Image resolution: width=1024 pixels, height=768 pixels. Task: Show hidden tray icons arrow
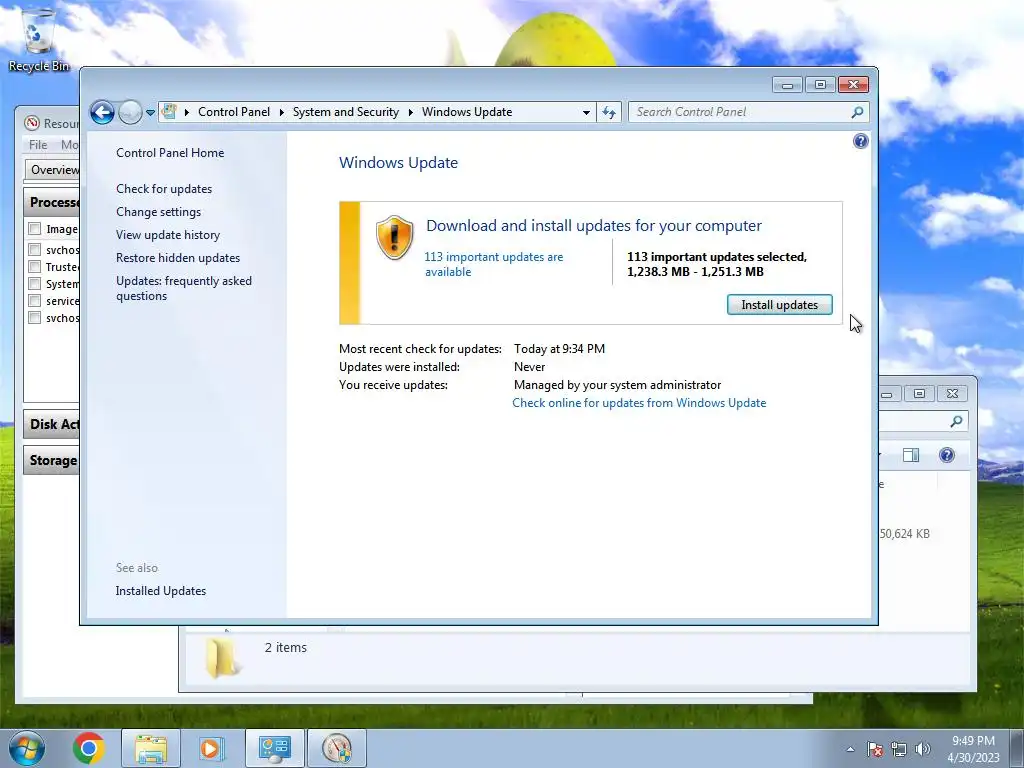point(850,749)
